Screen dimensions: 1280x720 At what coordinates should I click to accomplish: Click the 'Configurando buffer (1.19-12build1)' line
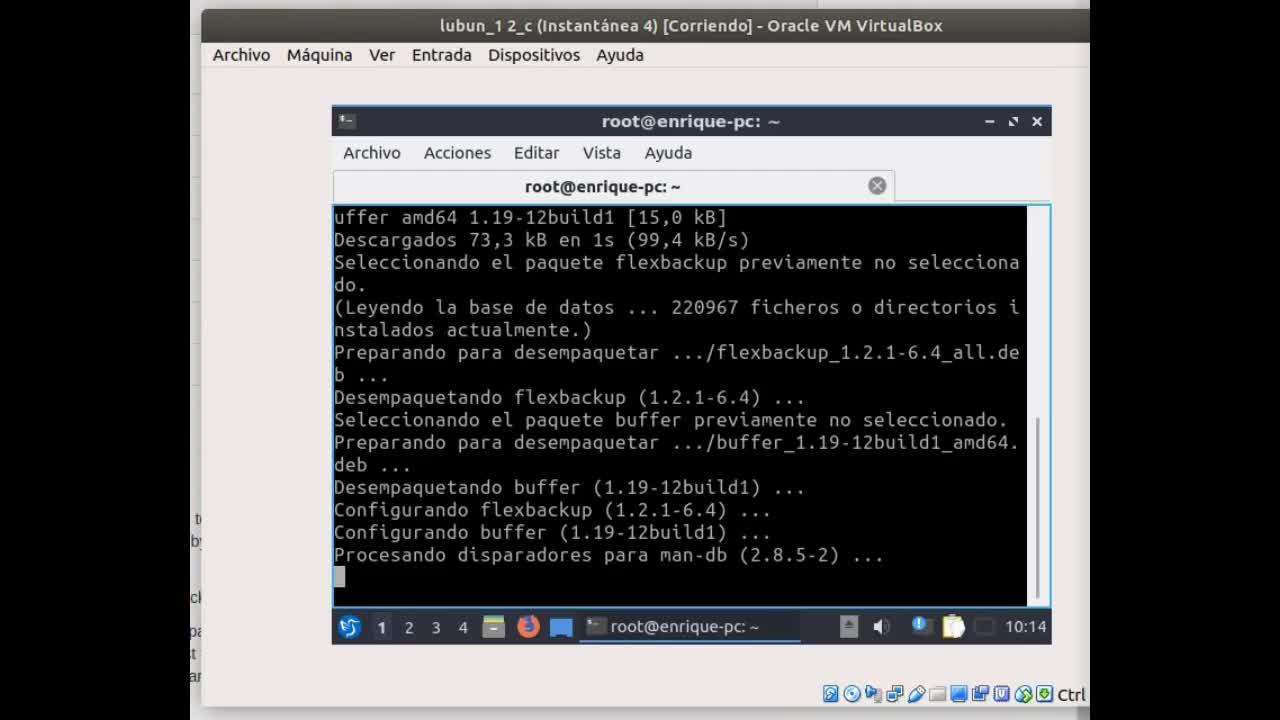[552, 532]
